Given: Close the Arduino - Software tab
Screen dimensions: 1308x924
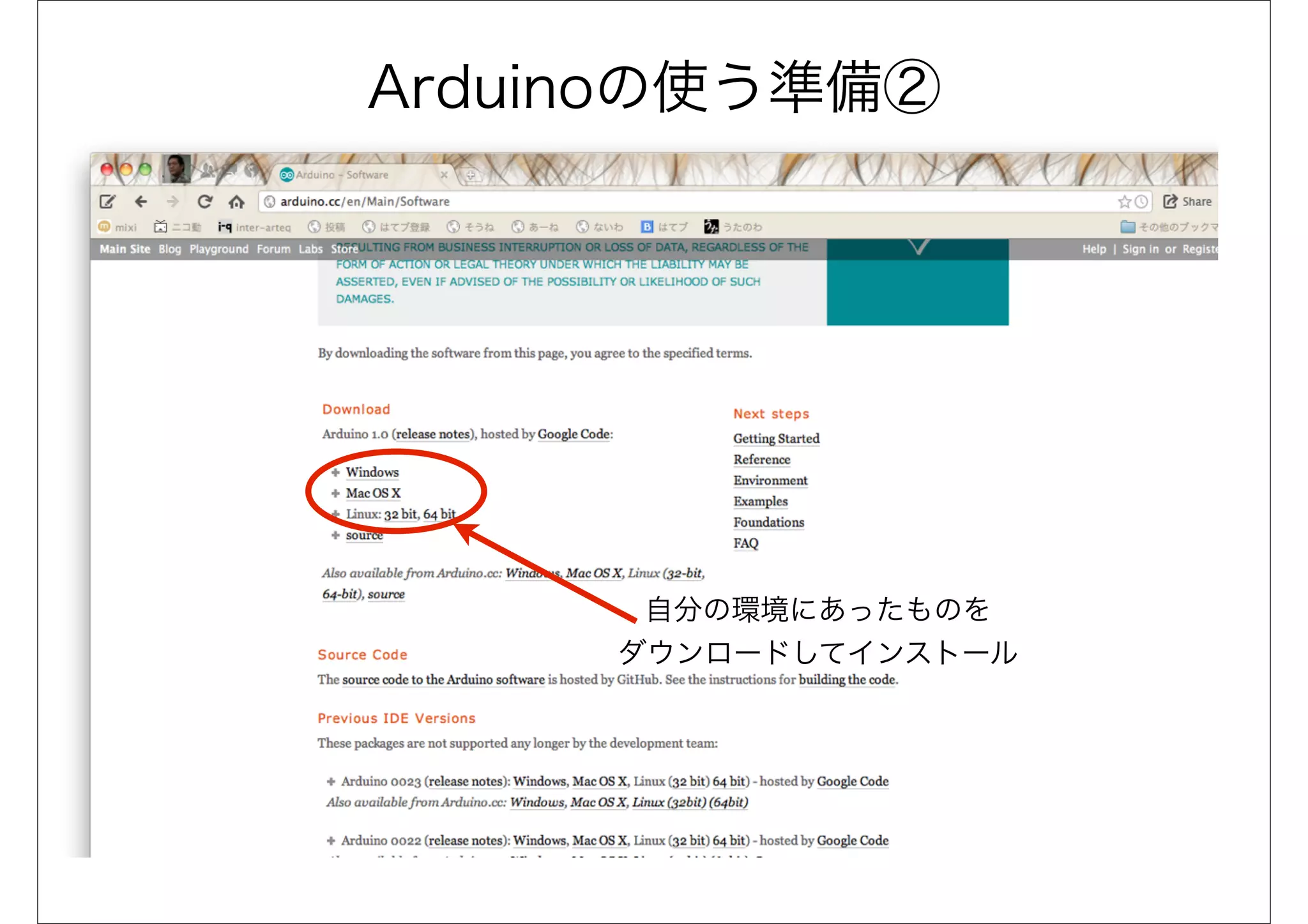Looking at the screenshot, I should click(444, 174).
